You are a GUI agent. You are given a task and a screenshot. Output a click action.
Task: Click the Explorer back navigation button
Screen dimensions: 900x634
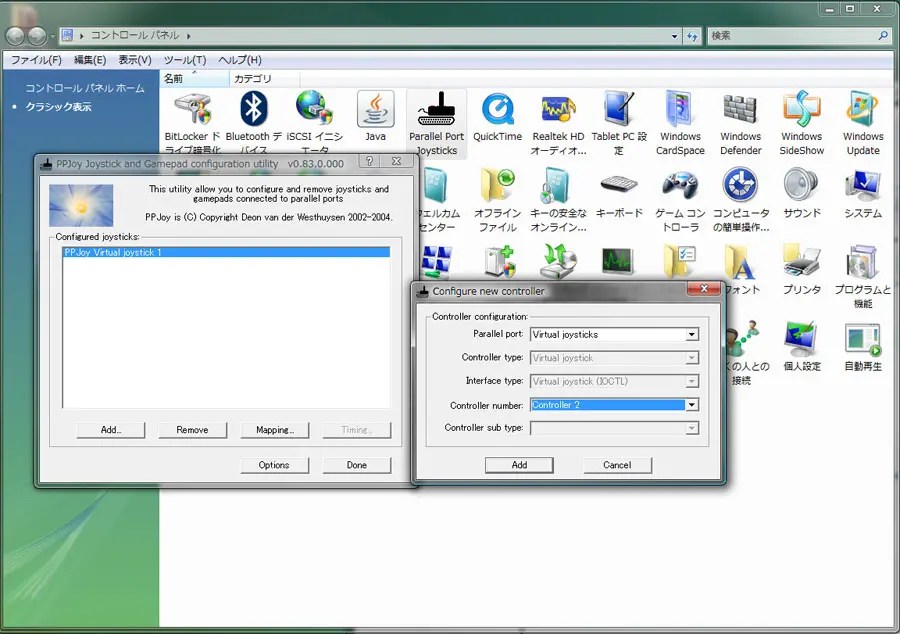(x=15, y=36)
